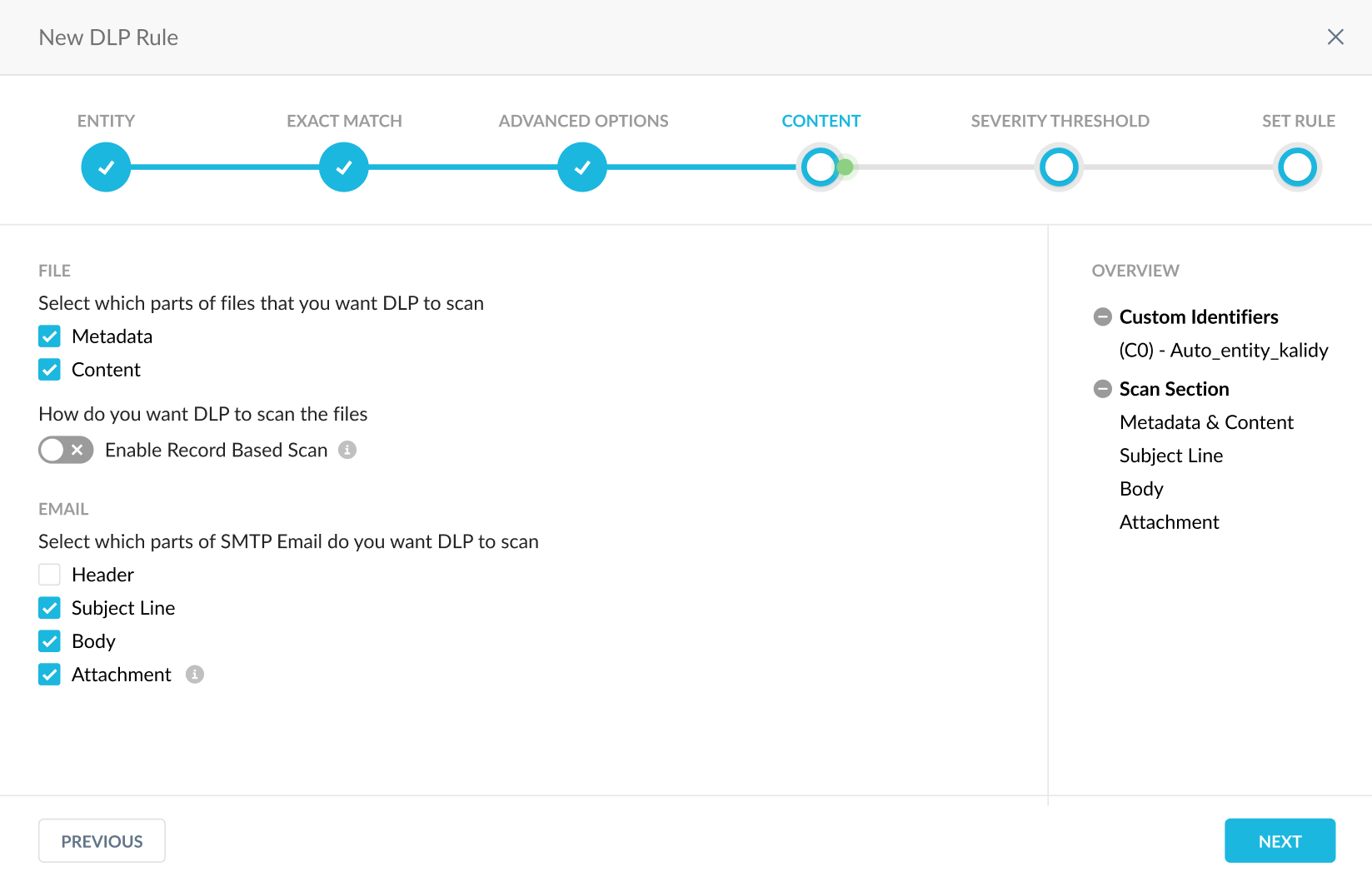Click the Set Rule step circle
1372x877 pixels.
pyautogui.click(x=1297, y=167)
